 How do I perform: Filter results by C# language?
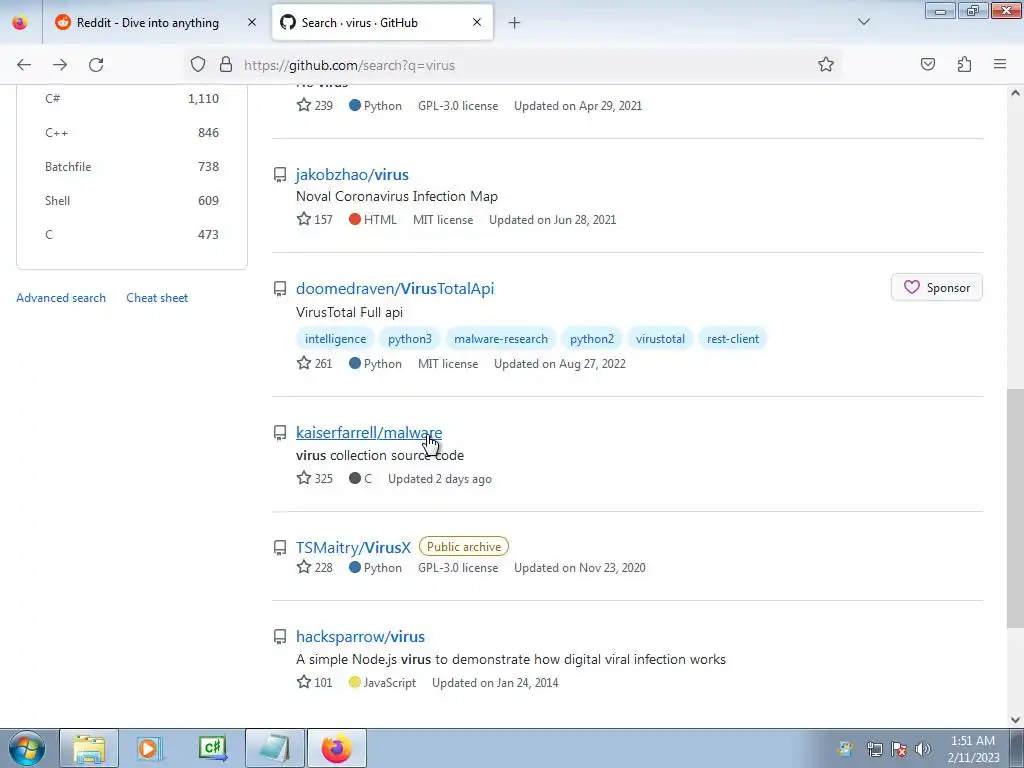[x=132, y=99]
